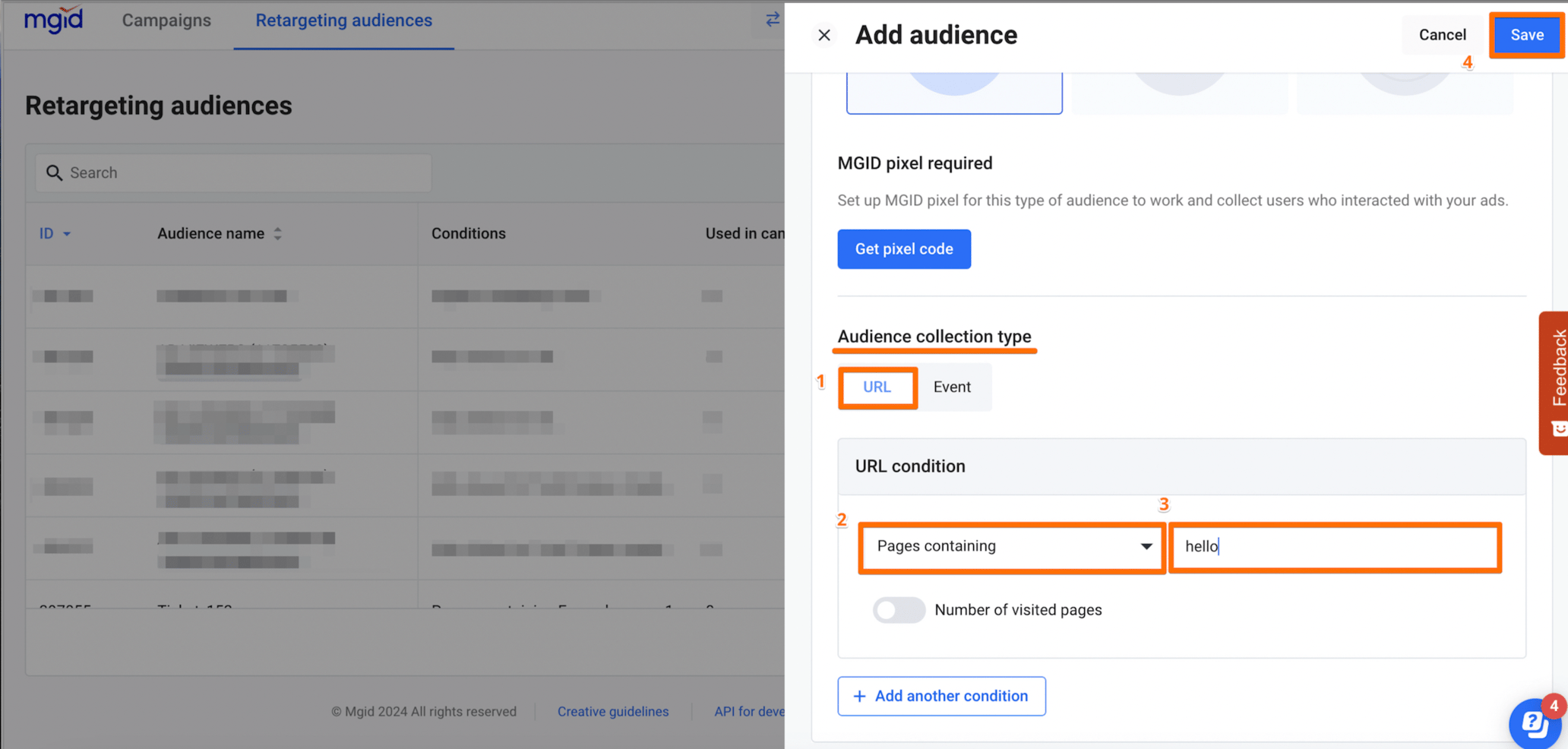Select the Event collection type option

pyautogui.click(x=952, y=387)
